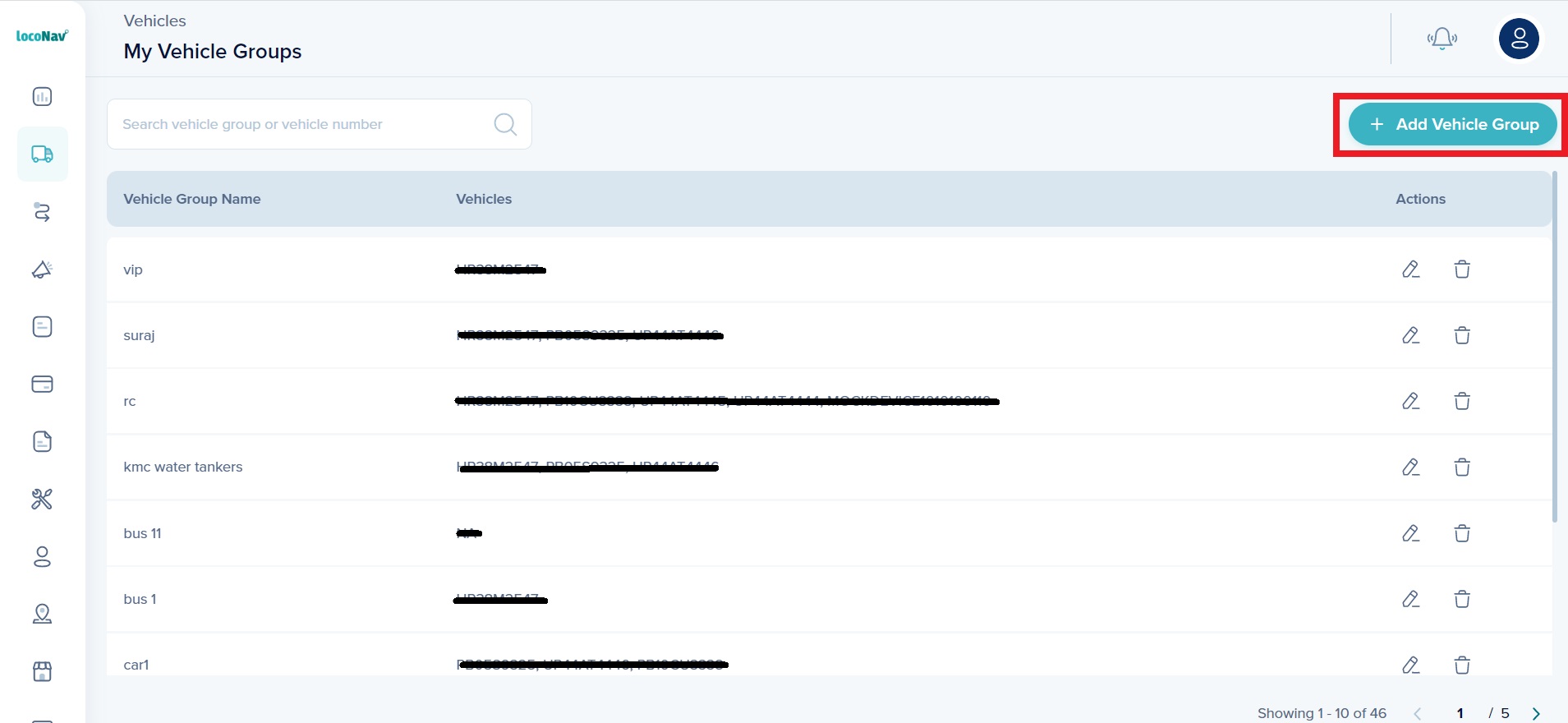This screenshot has width=1568, height=723.
Task: Click the current page number field
Action: tap(1460, 713)
